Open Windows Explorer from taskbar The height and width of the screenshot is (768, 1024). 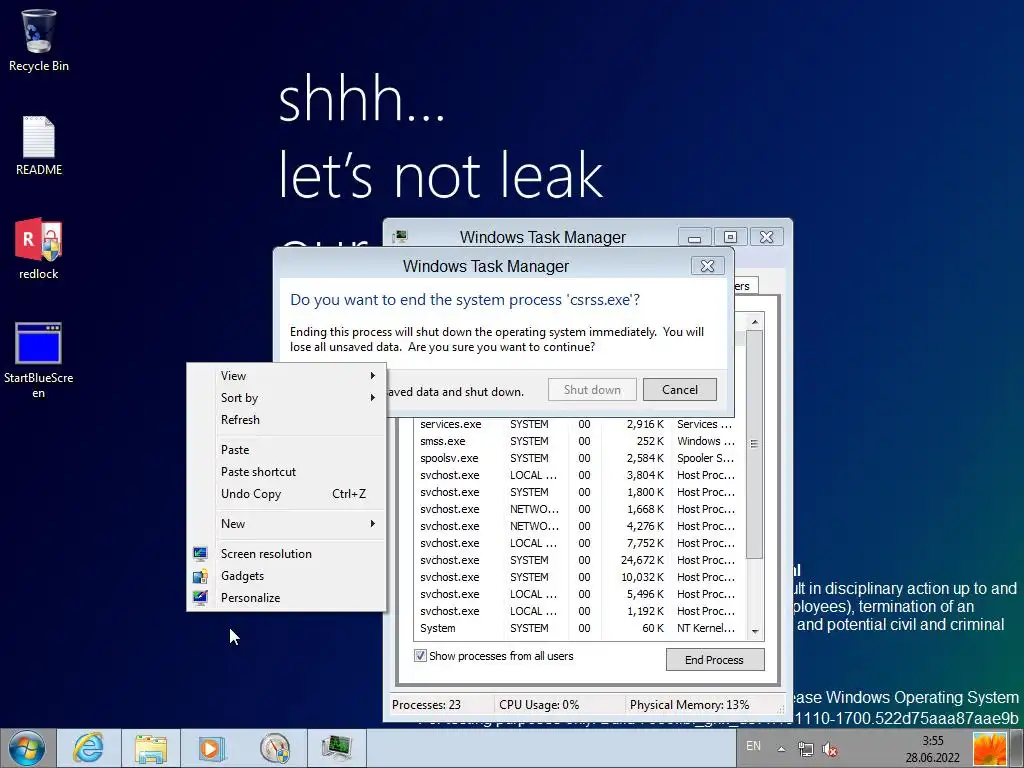[151, 748]
